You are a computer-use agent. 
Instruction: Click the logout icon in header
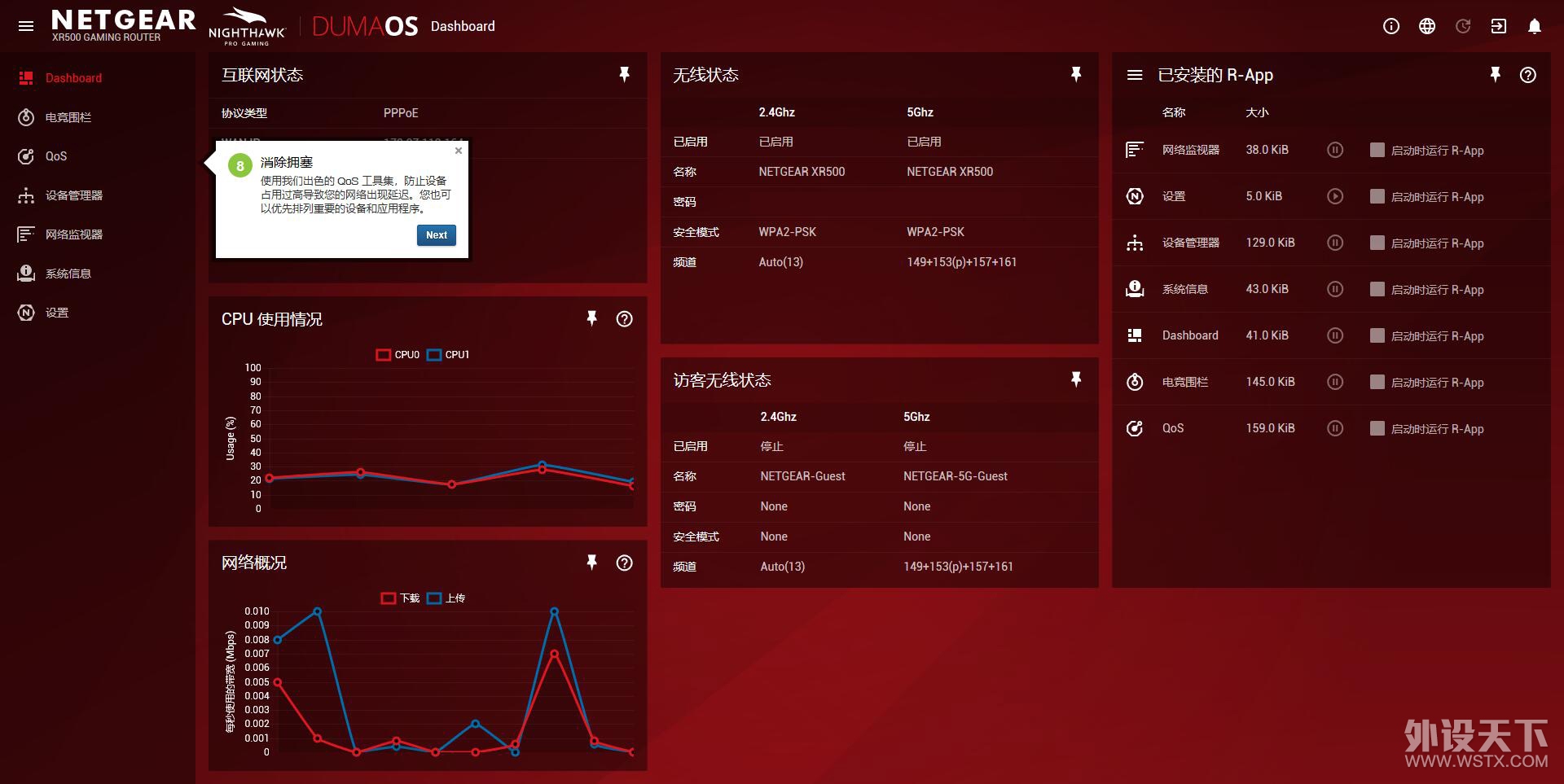1499,26
